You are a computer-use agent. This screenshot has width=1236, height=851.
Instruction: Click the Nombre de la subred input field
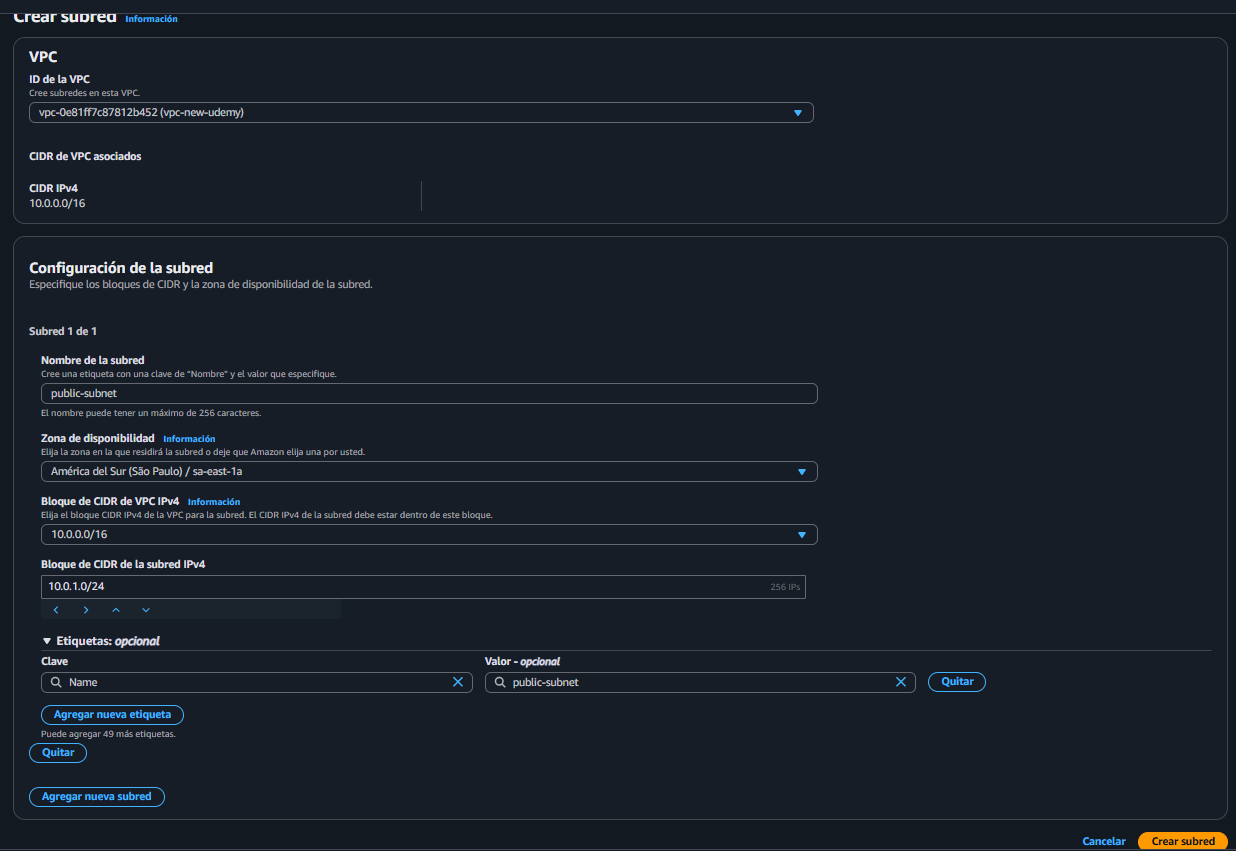tap(429, 394)
